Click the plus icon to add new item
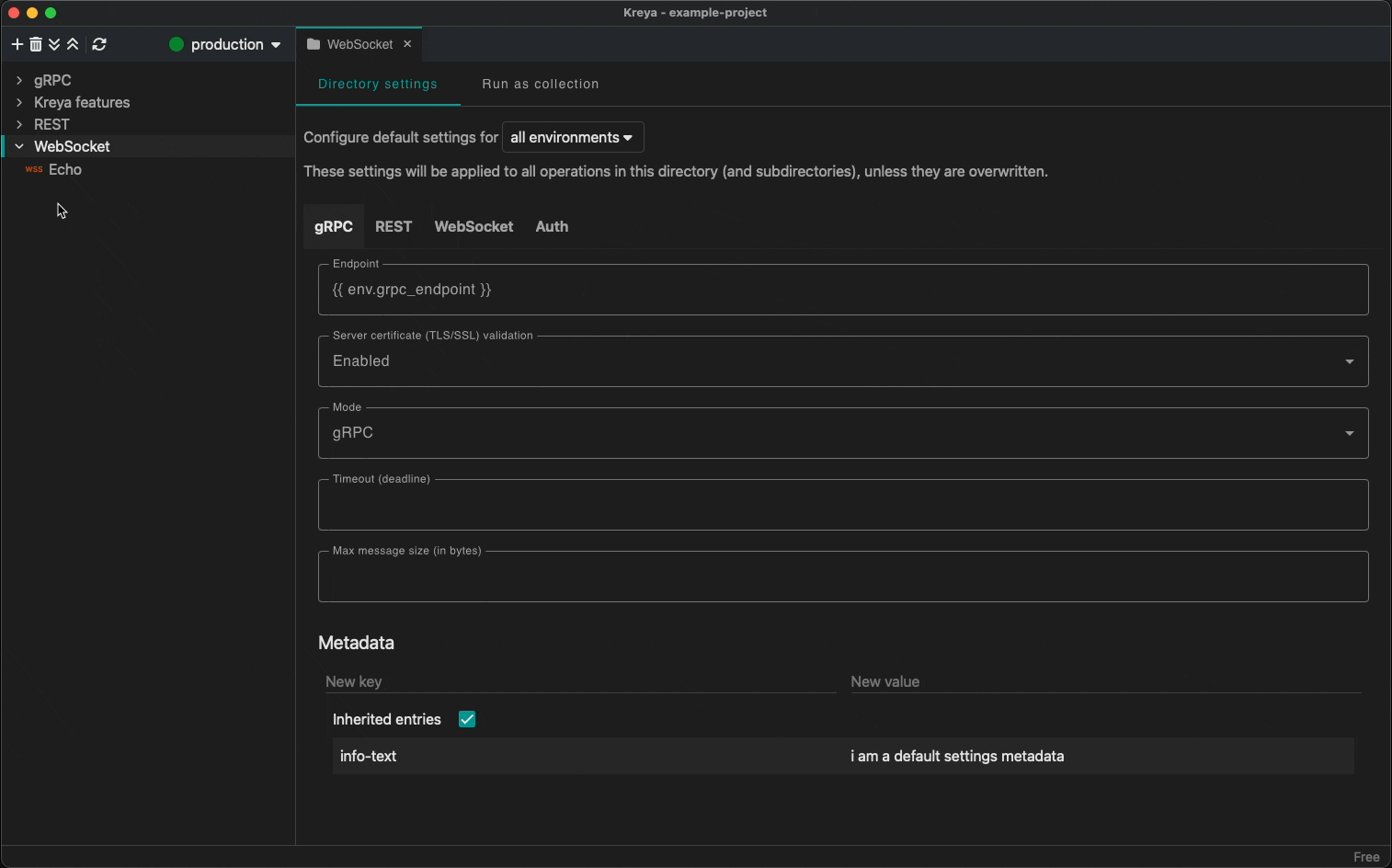The image size is (1392, 868). (17, 44)
